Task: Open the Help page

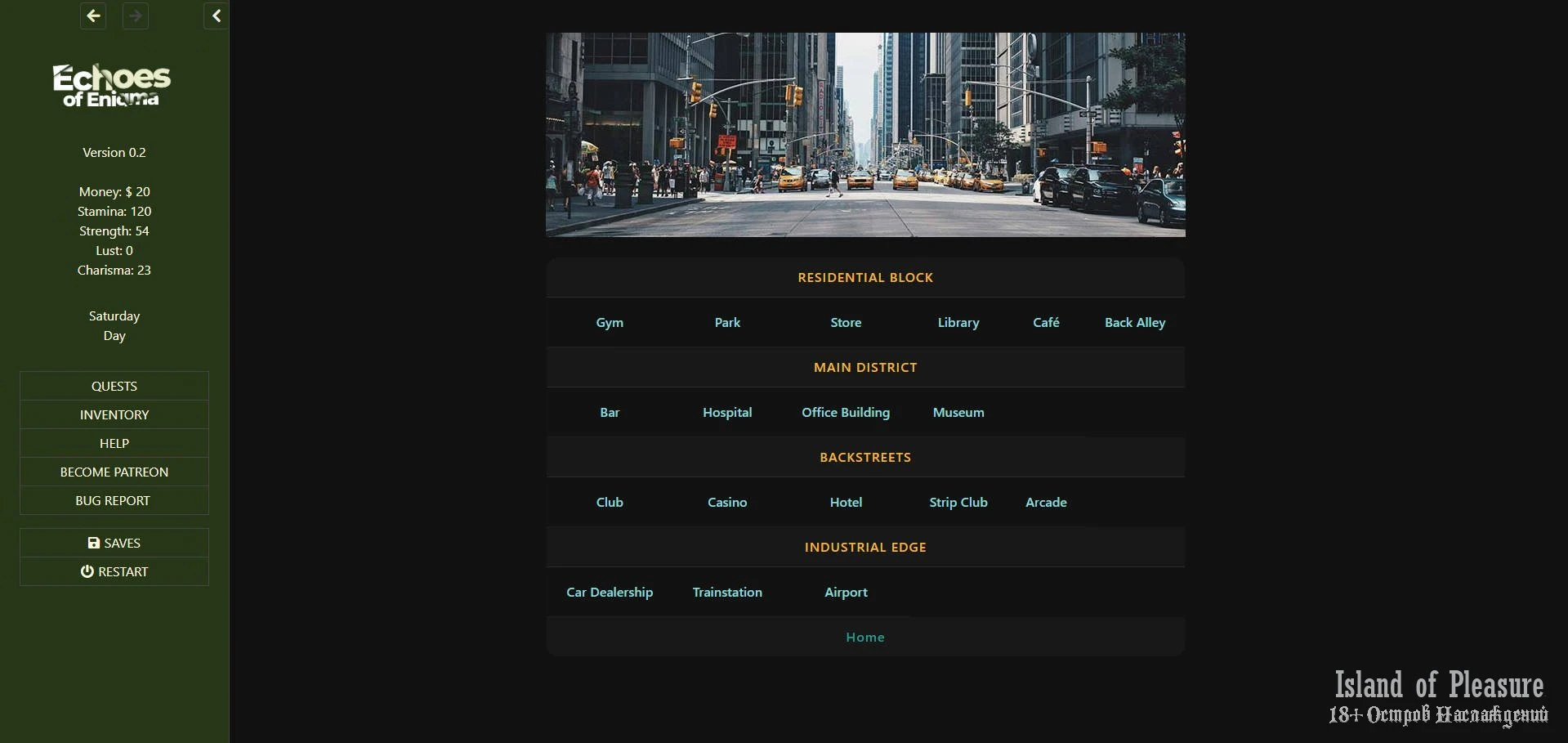Action: click(x=114, y=443)
